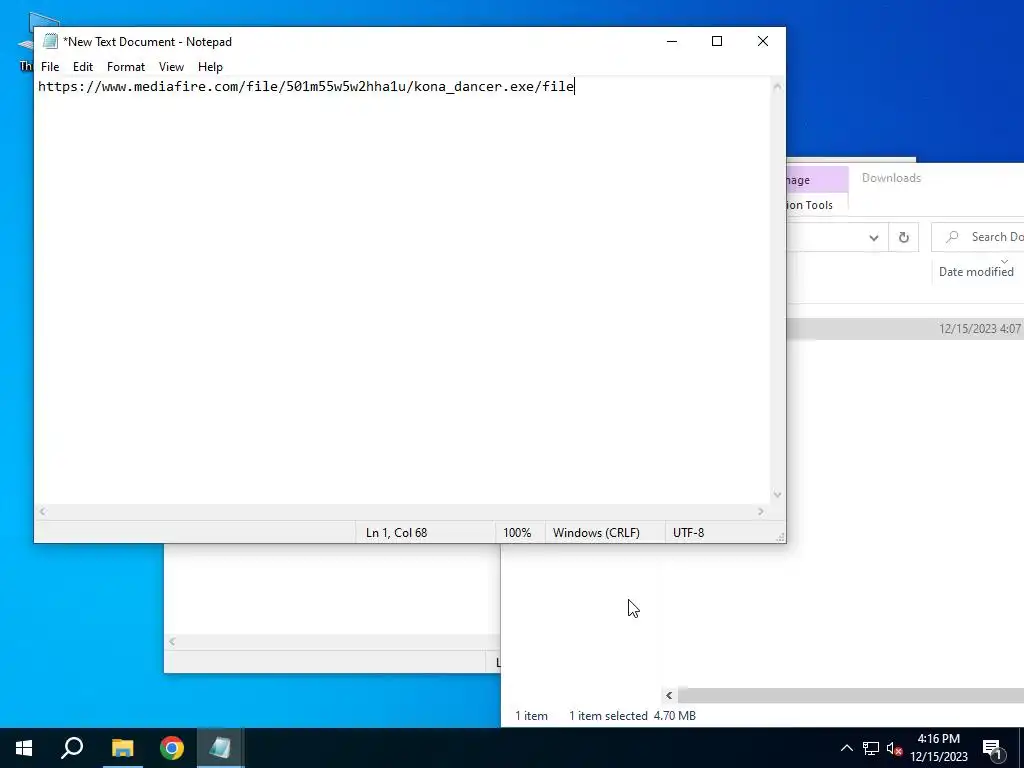Close the Notepad window
Screen dimensions: 1024x768
[763, 41]
